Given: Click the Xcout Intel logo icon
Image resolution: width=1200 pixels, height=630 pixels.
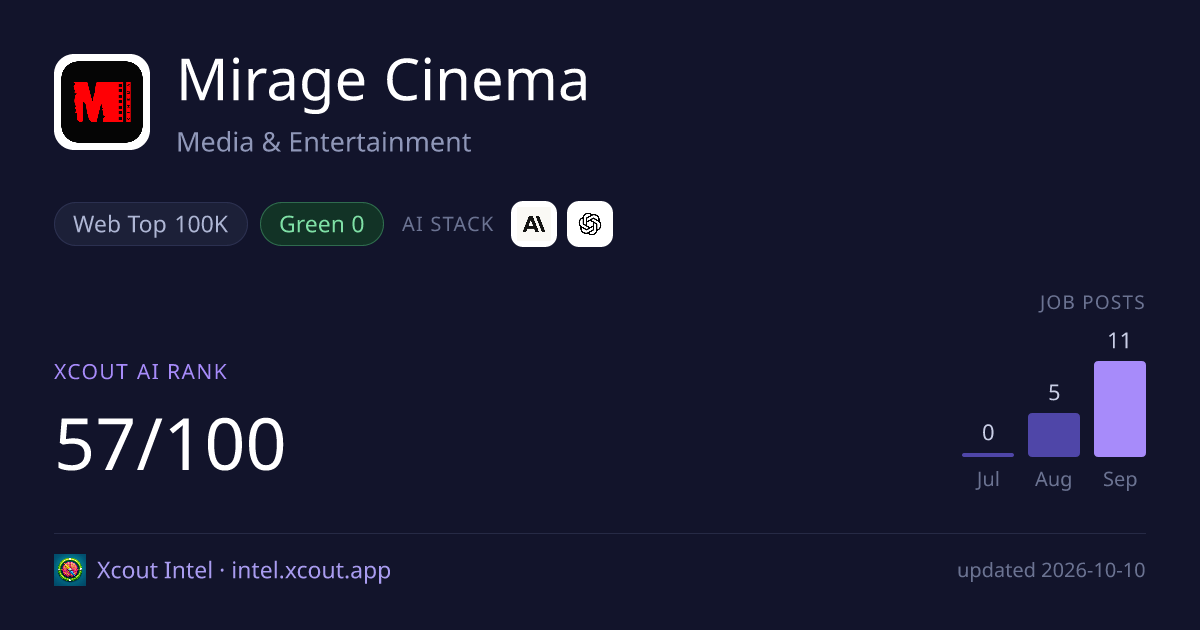Looking at the screenshot, I should click(x=70, y=570).
